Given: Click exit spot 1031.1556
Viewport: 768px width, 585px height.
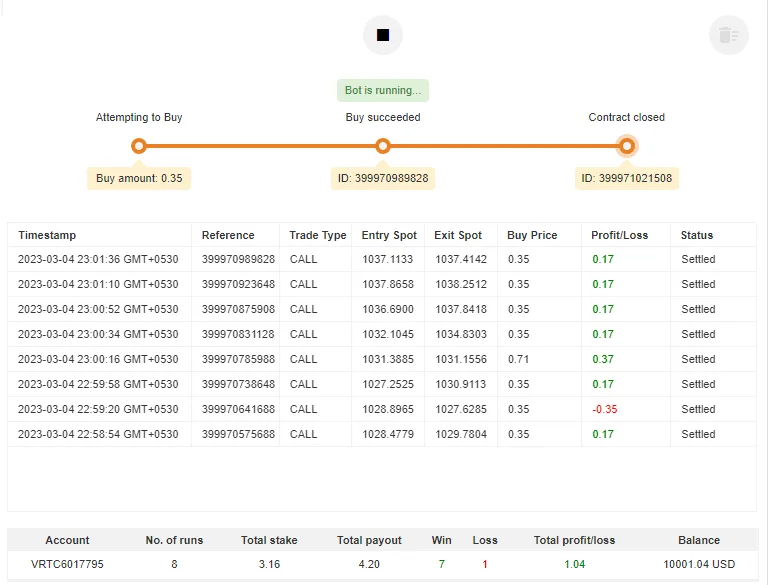Looking at the screenshot, I should 461,359.
